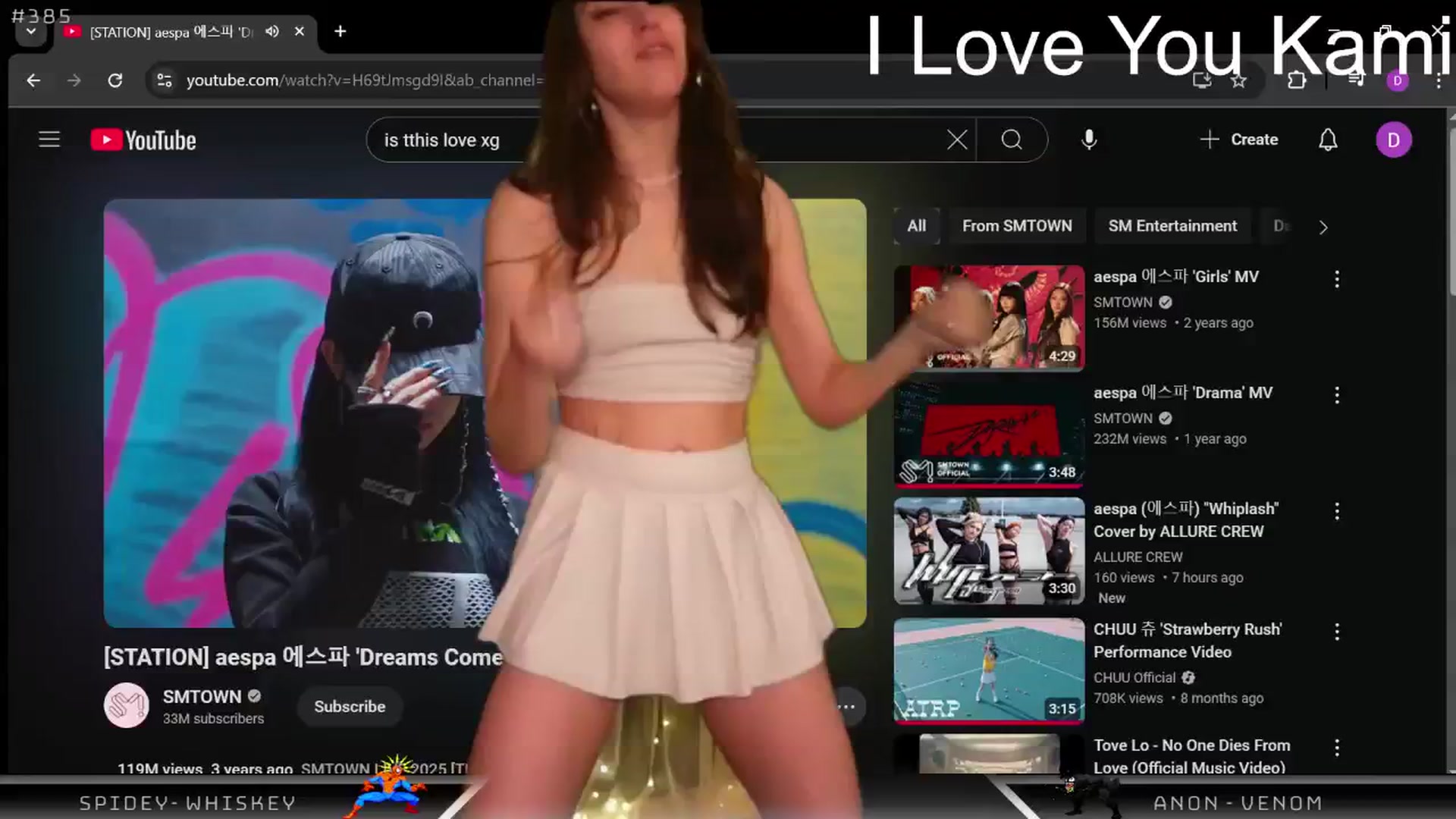Image resolution: width=1456 pixels, height=819 pixels.
Task: Open aespa 'Drama' MV title link
Action: [x=1183, y=393]
